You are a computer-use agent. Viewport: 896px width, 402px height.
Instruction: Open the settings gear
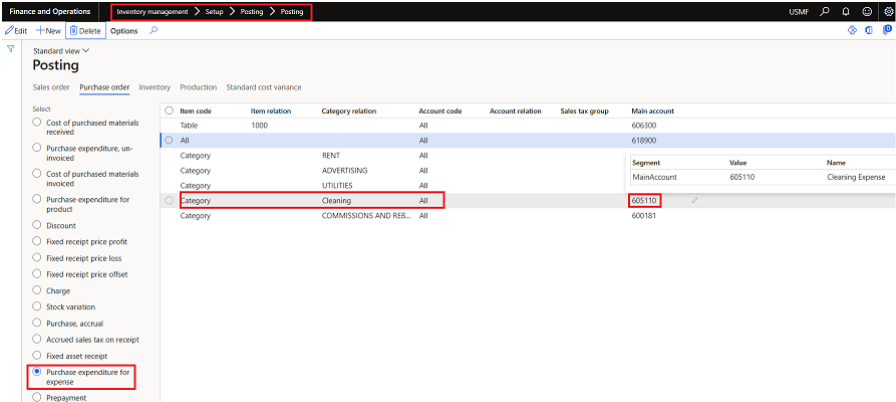[x=887, y=11]
